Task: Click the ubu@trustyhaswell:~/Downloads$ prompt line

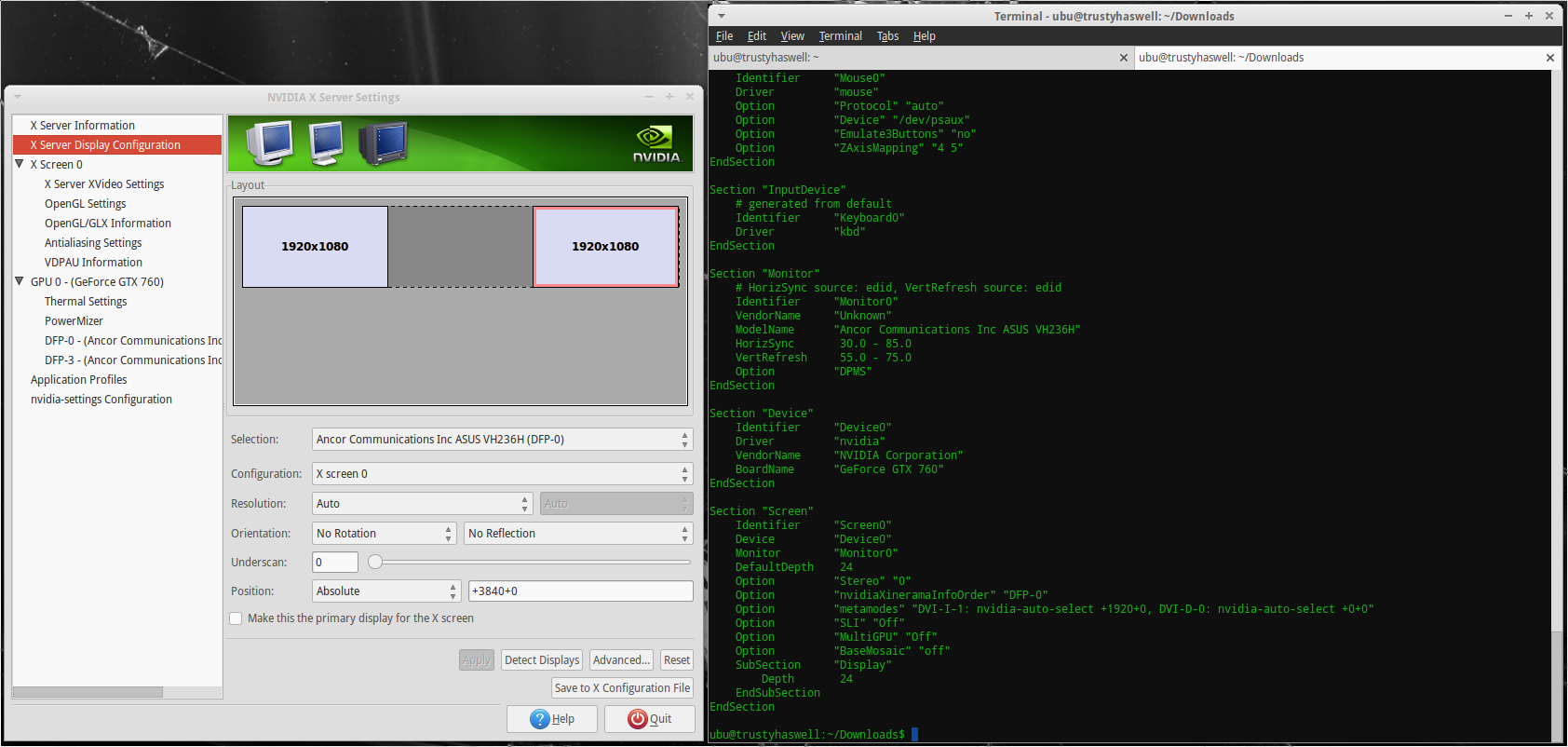Action: click(814, 735)
